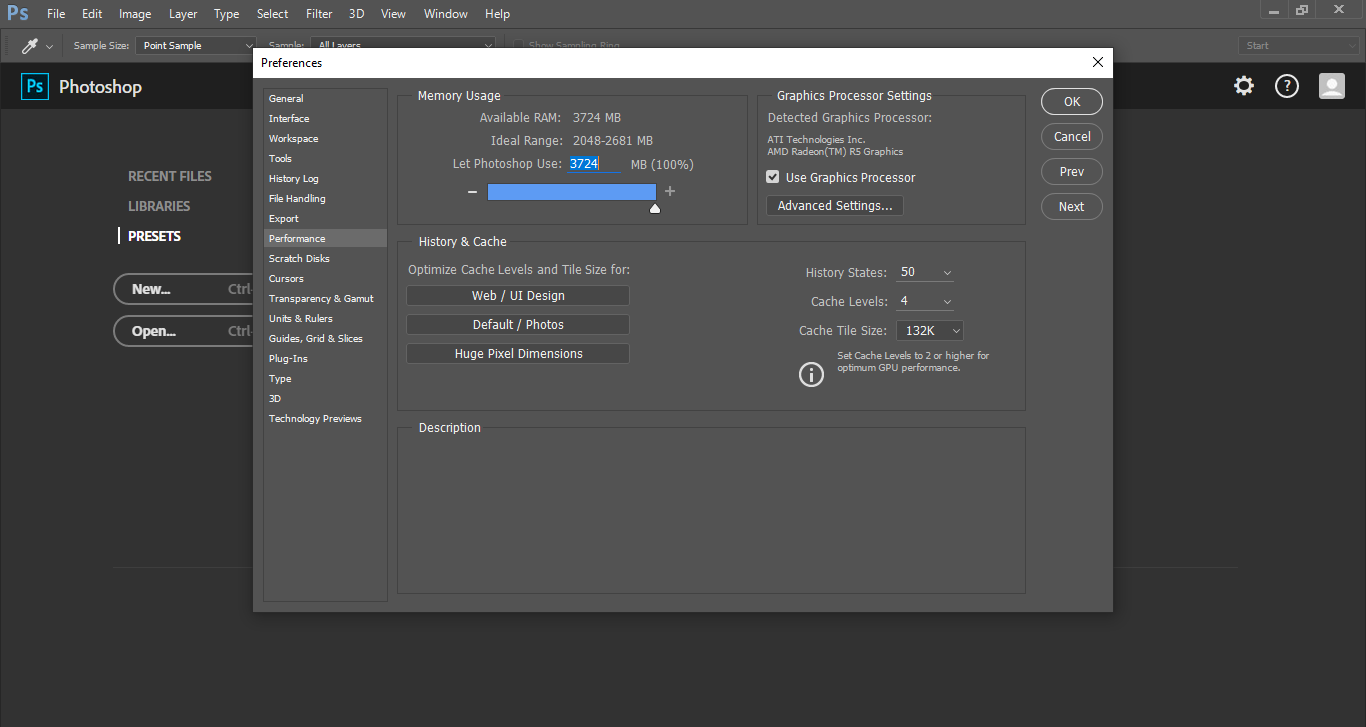Select Performance in the Preferences sidebar
The height and width of the screenshot is (727, 1366).
point(325,239)
